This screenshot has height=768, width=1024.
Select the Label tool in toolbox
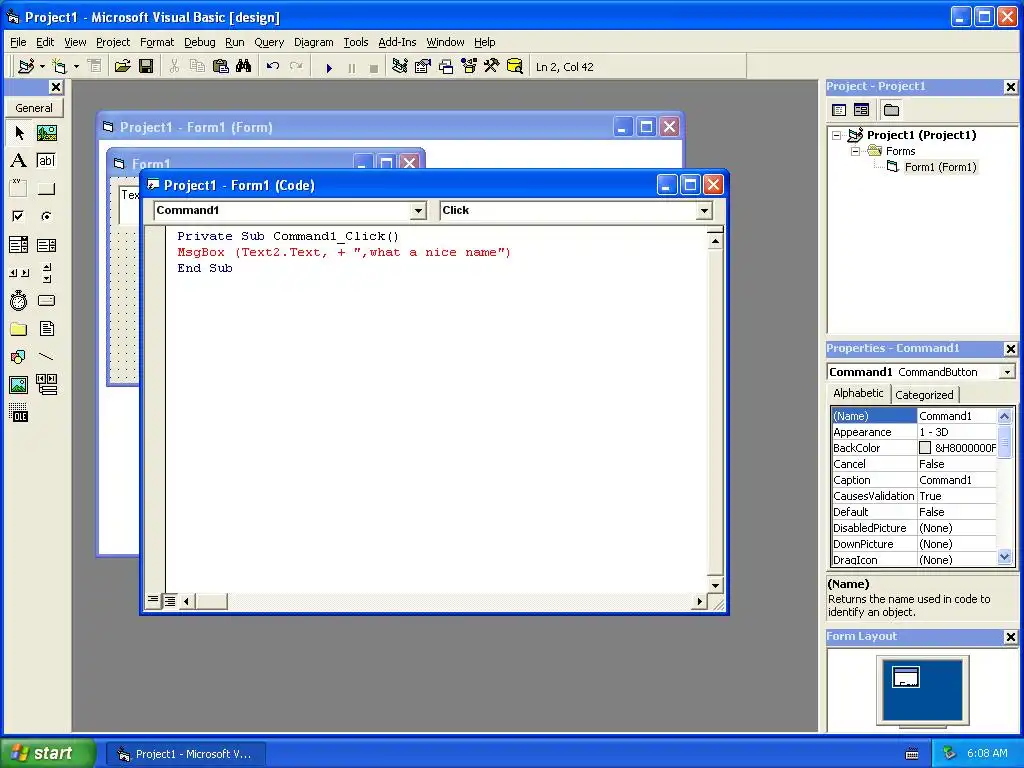[19, 161]
